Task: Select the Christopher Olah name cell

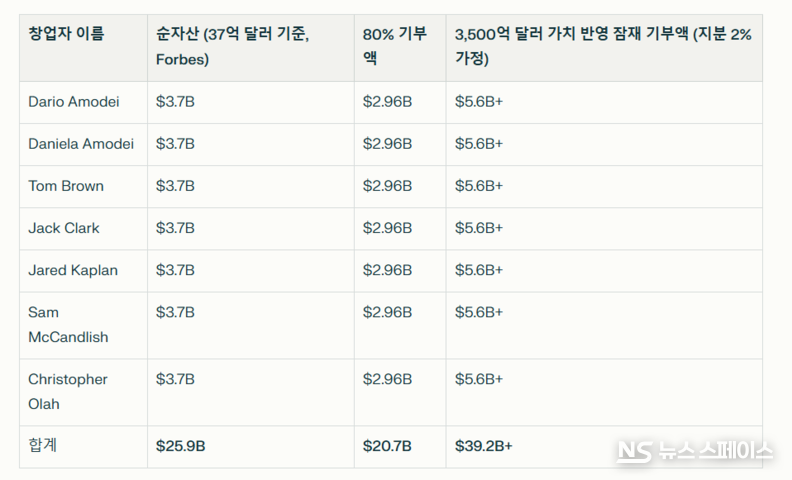Action: [68, 391]
